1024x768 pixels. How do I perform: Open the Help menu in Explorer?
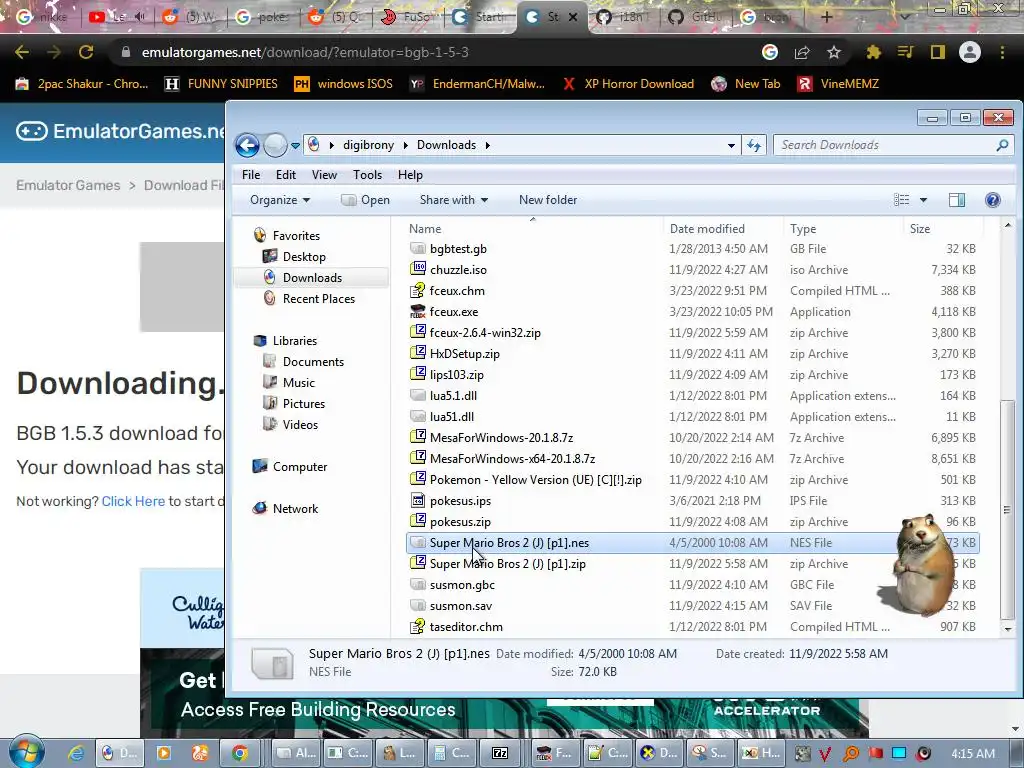(x=410, y=174)
